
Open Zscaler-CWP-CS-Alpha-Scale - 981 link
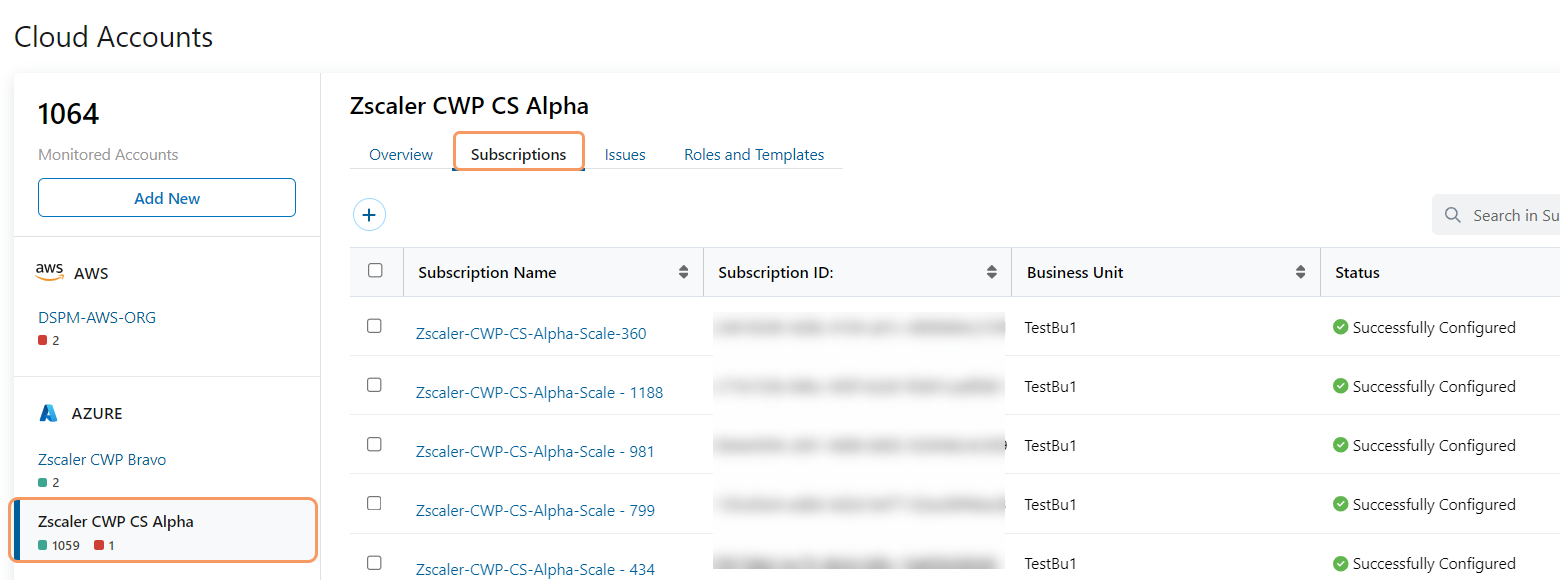click(x=535, y=451)
